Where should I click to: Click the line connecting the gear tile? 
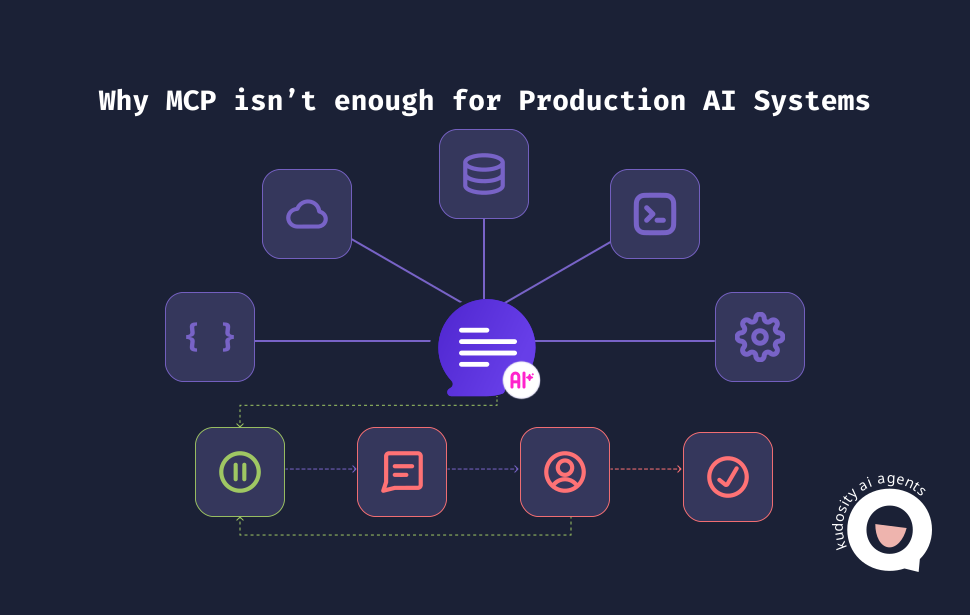(x=625, y=341)
